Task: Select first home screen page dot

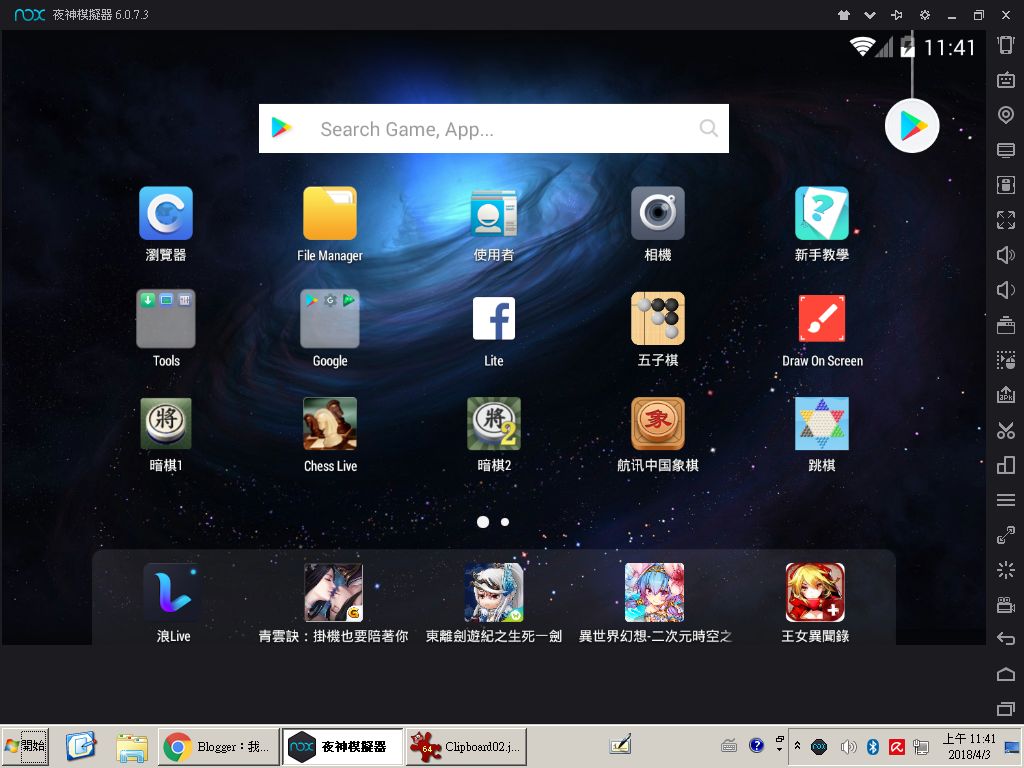Action: click(483, 522)
